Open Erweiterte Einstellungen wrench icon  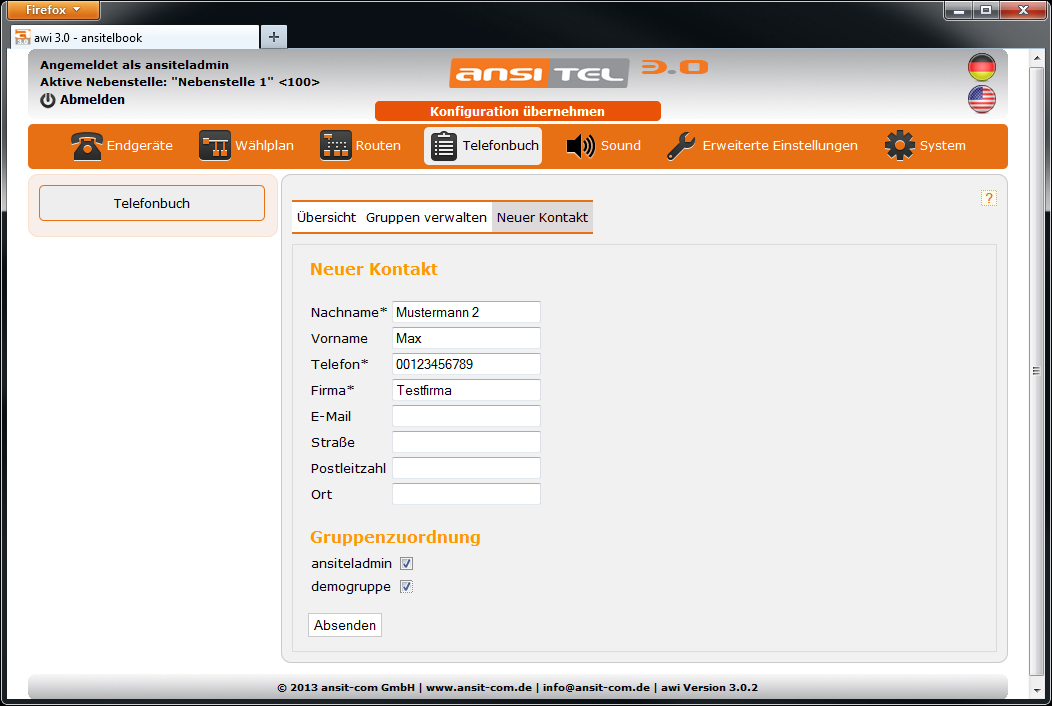pyautogui.click(x=681, y=146)
